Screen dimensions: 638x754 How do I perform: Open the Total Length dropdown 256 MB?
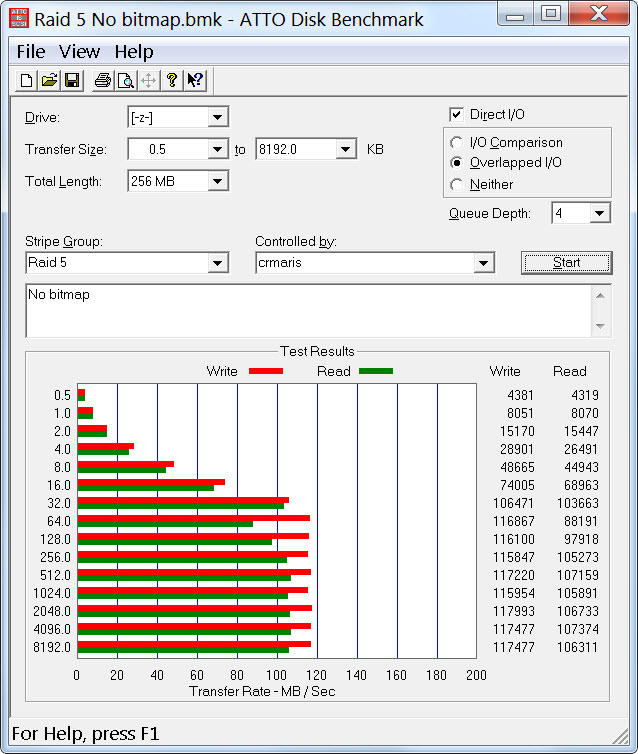click(217, 181)
